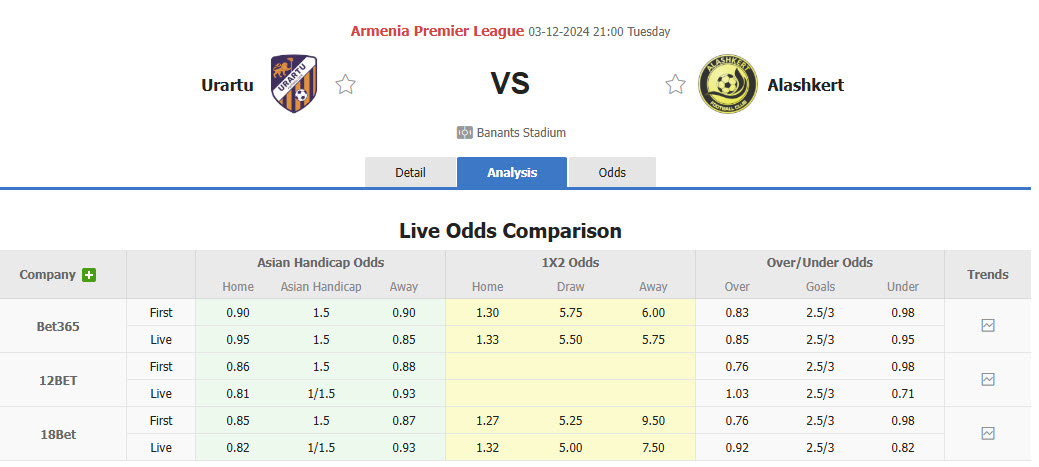Image resolution: width=1039 pixels, height=467 pixels.
Task: Click the Urartu team name
Action: click(x=227, y=85)
